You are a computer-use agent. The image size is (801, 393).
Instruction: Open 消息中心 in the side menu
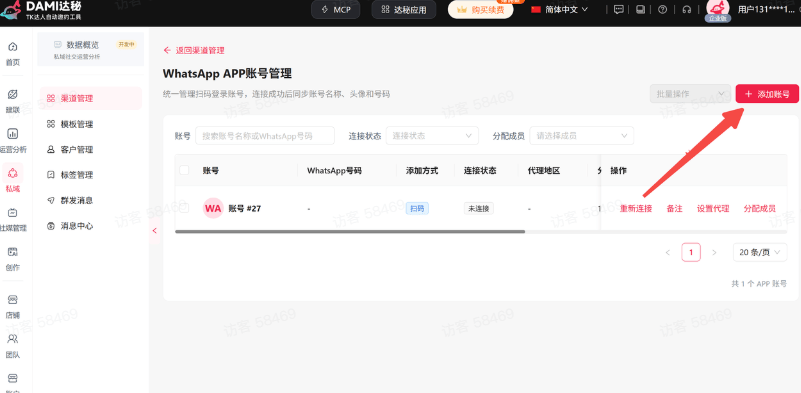tap(90, 226)
